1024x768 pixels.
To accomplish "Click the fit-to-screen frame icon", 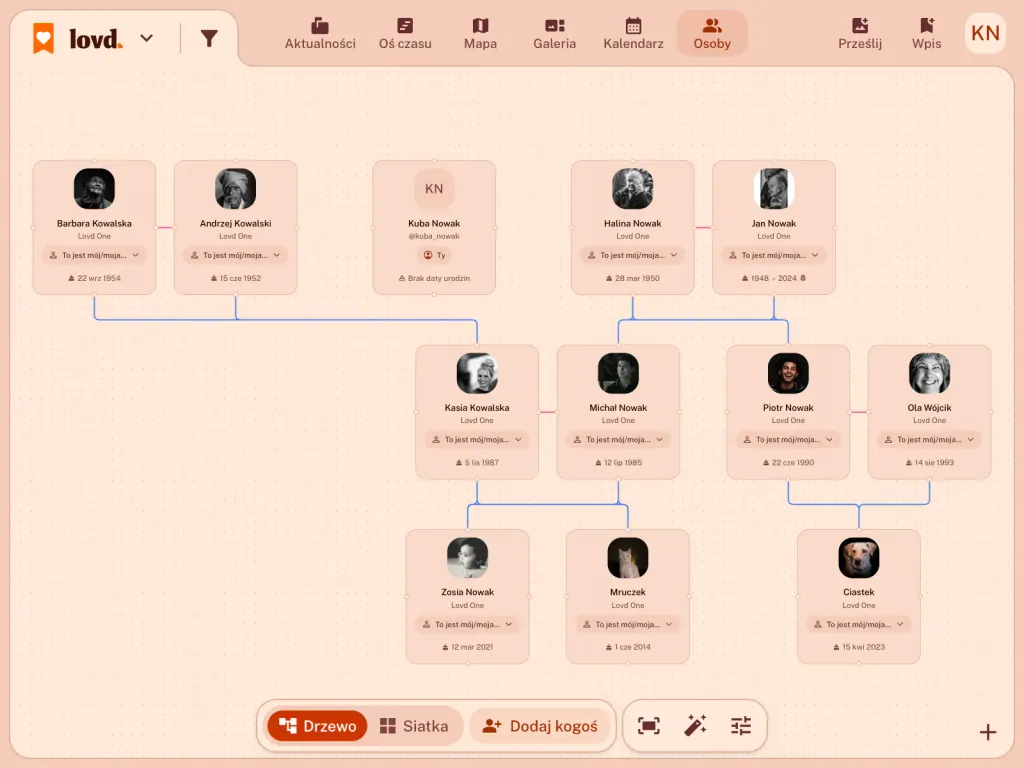I will (x=648, y=726).
